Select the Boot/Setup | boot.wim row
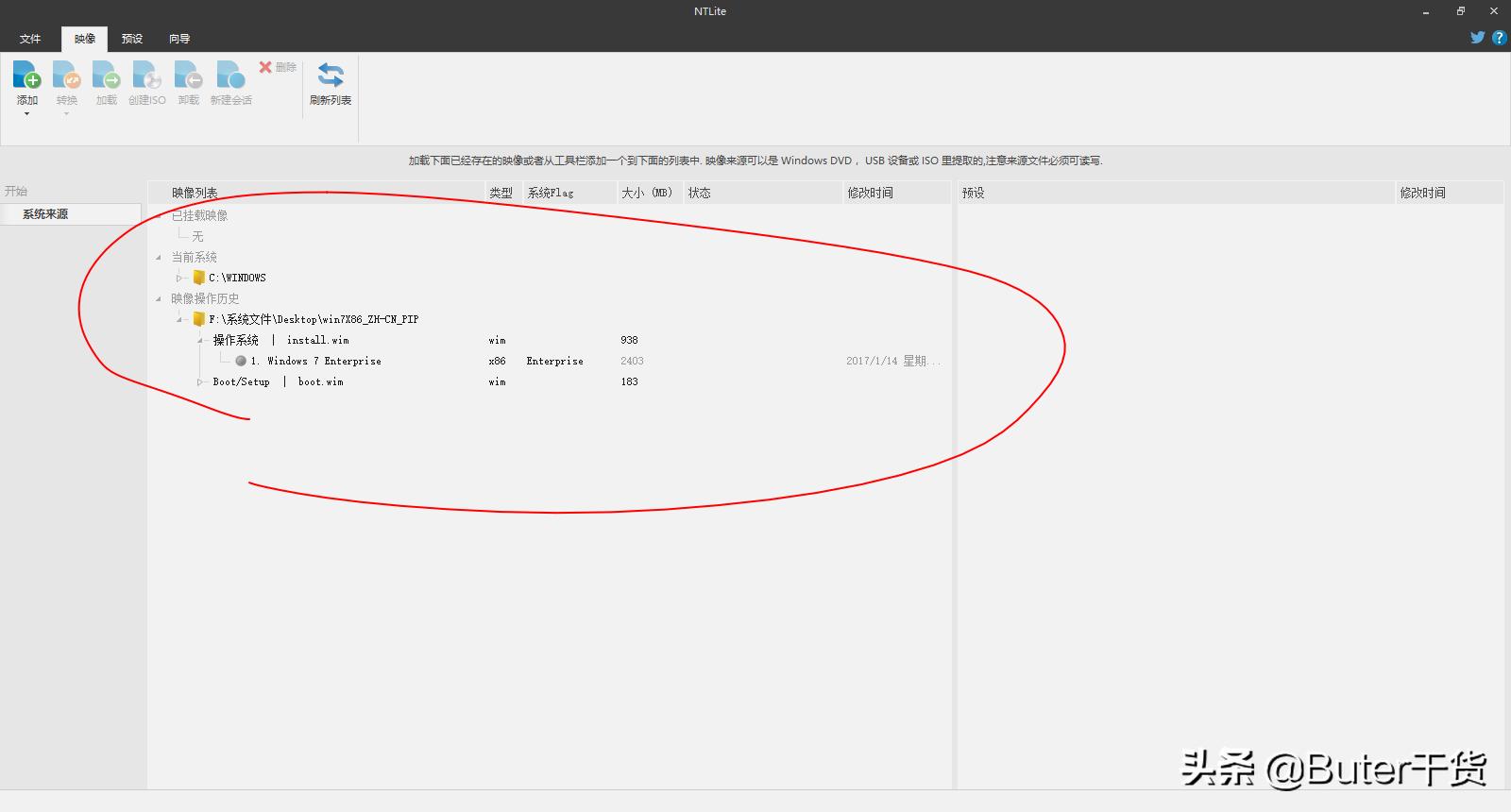Image resolution: width=1511 pixels, height=812 pixels. [x=278, y=381]
